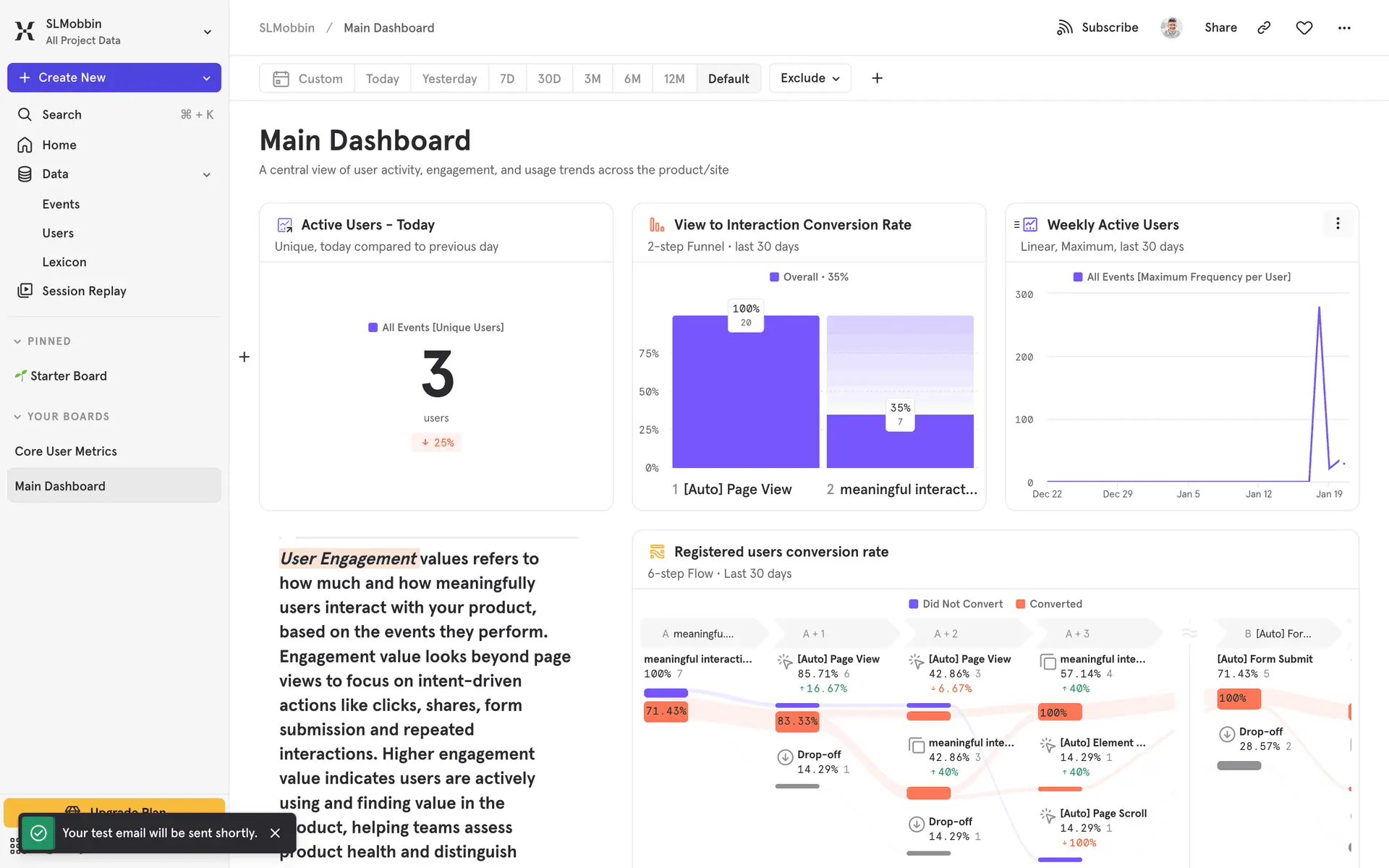Dismiss the test email notification
Viewport: 1389px width, 868px height.
click(275, 833)
